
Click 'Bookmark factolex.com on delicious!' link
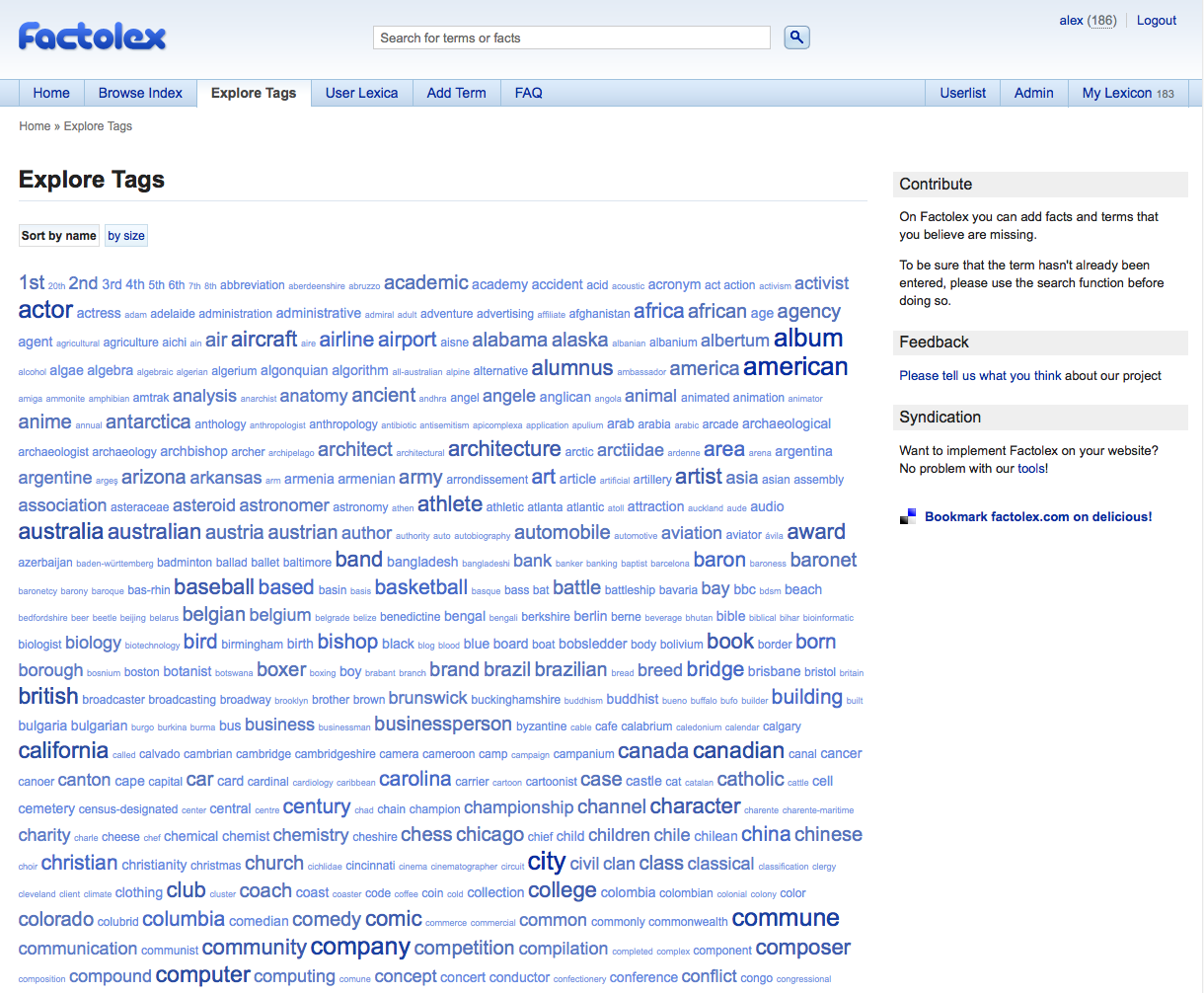click(x=1038, y=516)
